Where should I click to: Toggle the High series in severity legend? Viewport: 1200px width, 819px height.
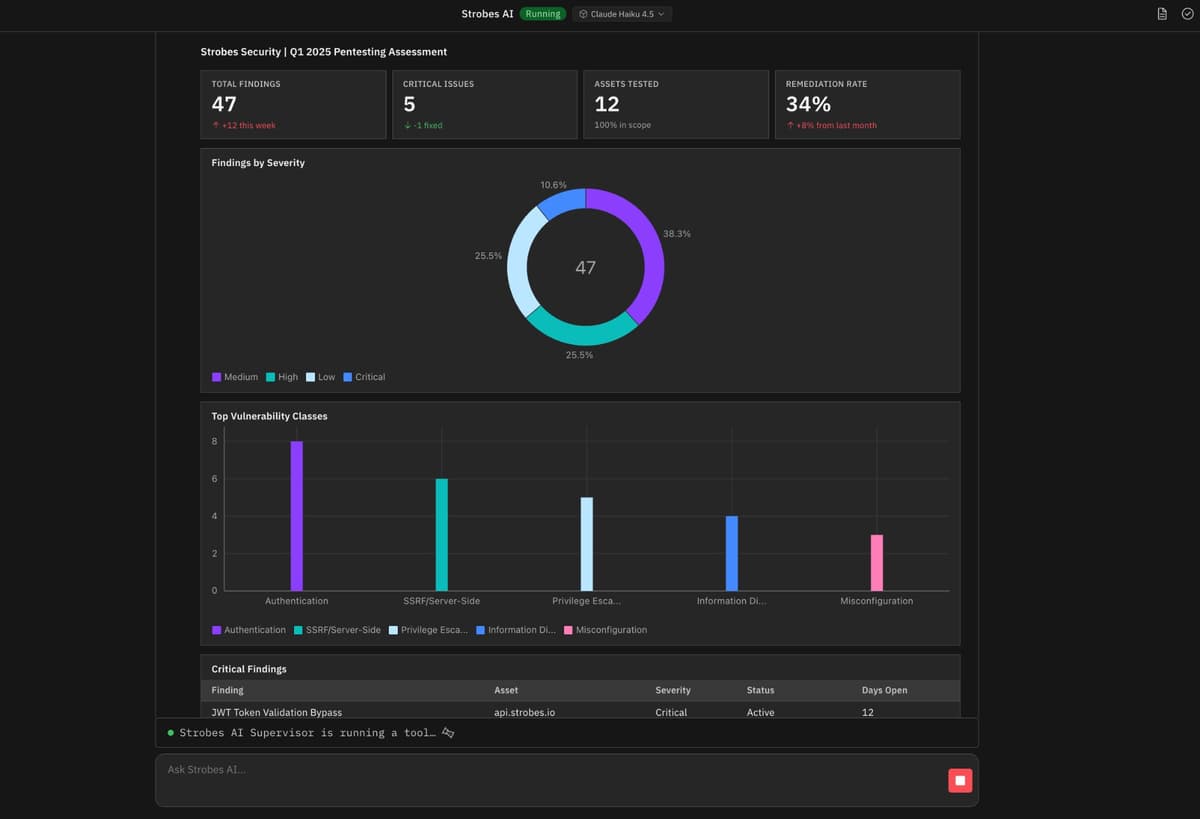click(x=282, y=377)
